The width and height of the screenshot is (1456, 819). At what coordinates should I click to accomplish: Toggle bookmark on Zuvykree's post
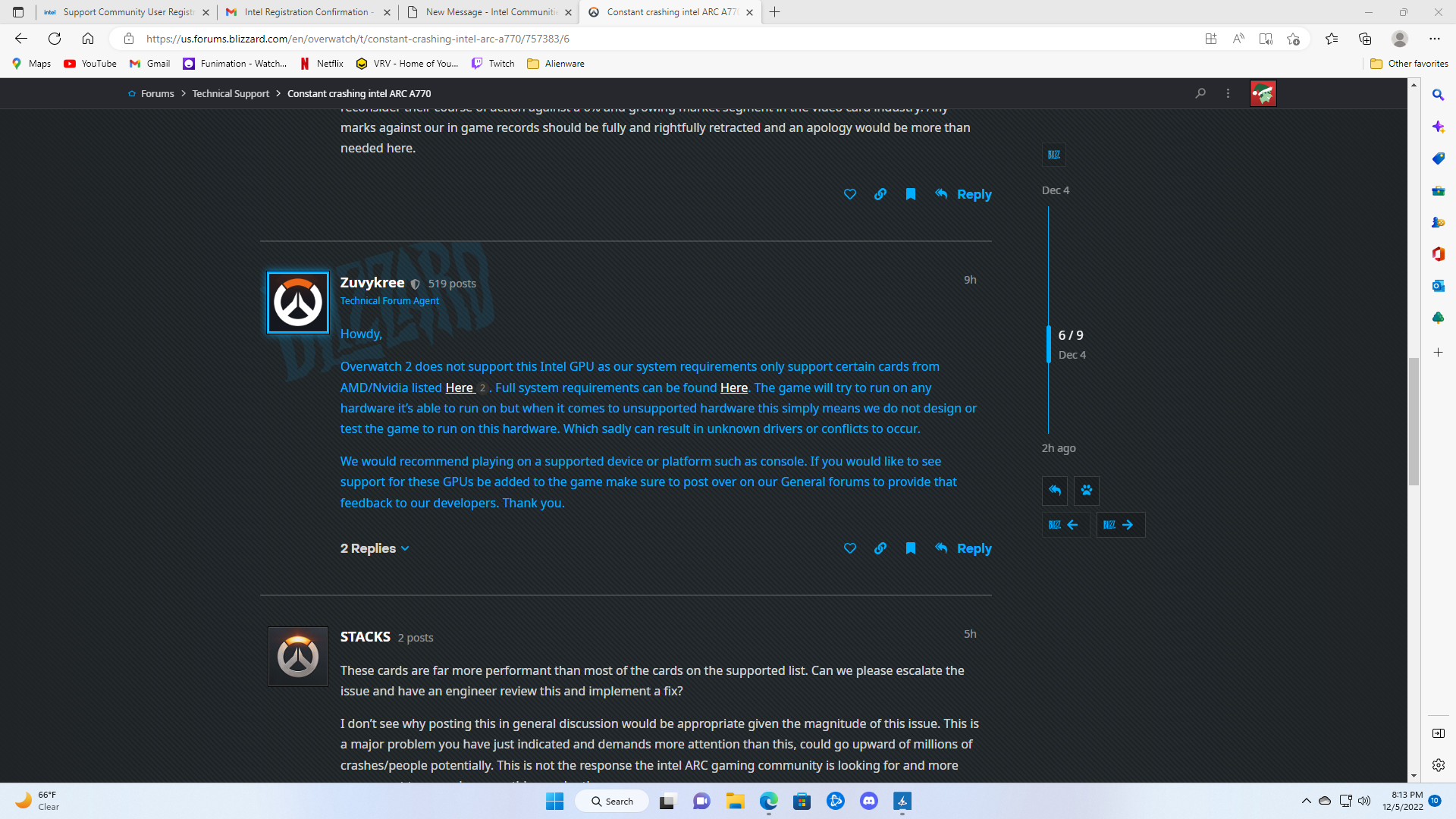pyautogui.click(x=910, y=548)
